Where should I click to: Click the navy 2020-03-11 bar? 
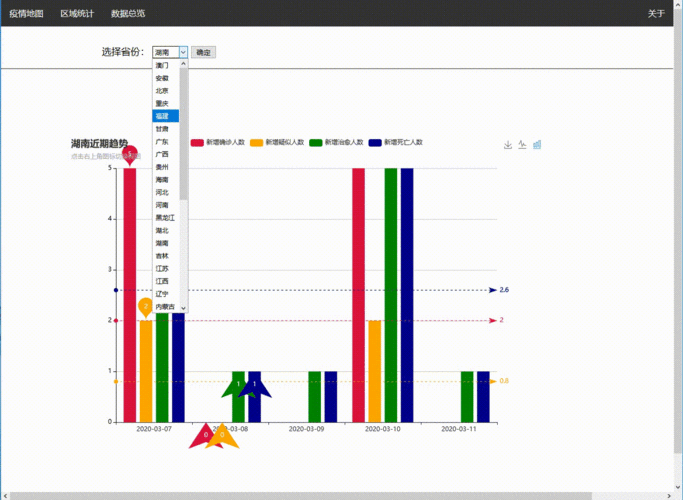click(x=483, y=397)
